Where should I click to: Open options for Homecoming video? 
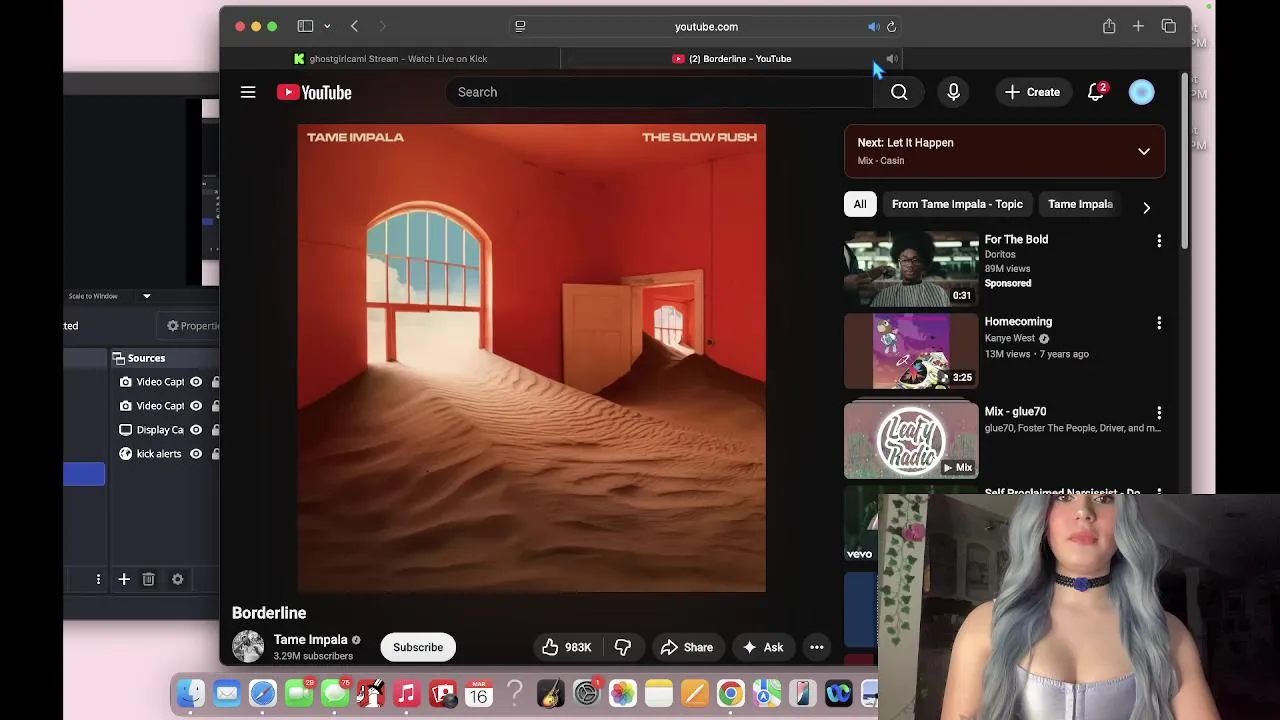pyautogui.click(x=1159, y=323)
